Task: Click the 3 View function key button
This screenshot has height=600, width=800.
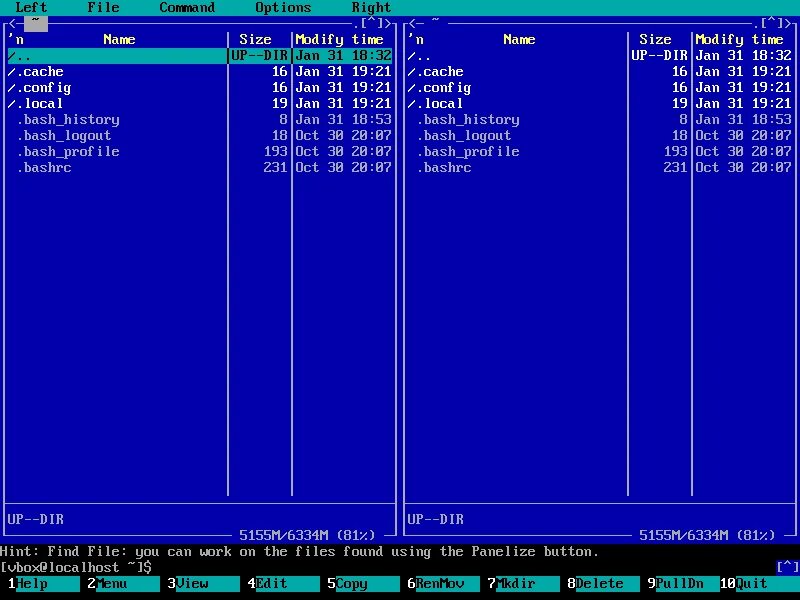Action: (x=204, y=583)
